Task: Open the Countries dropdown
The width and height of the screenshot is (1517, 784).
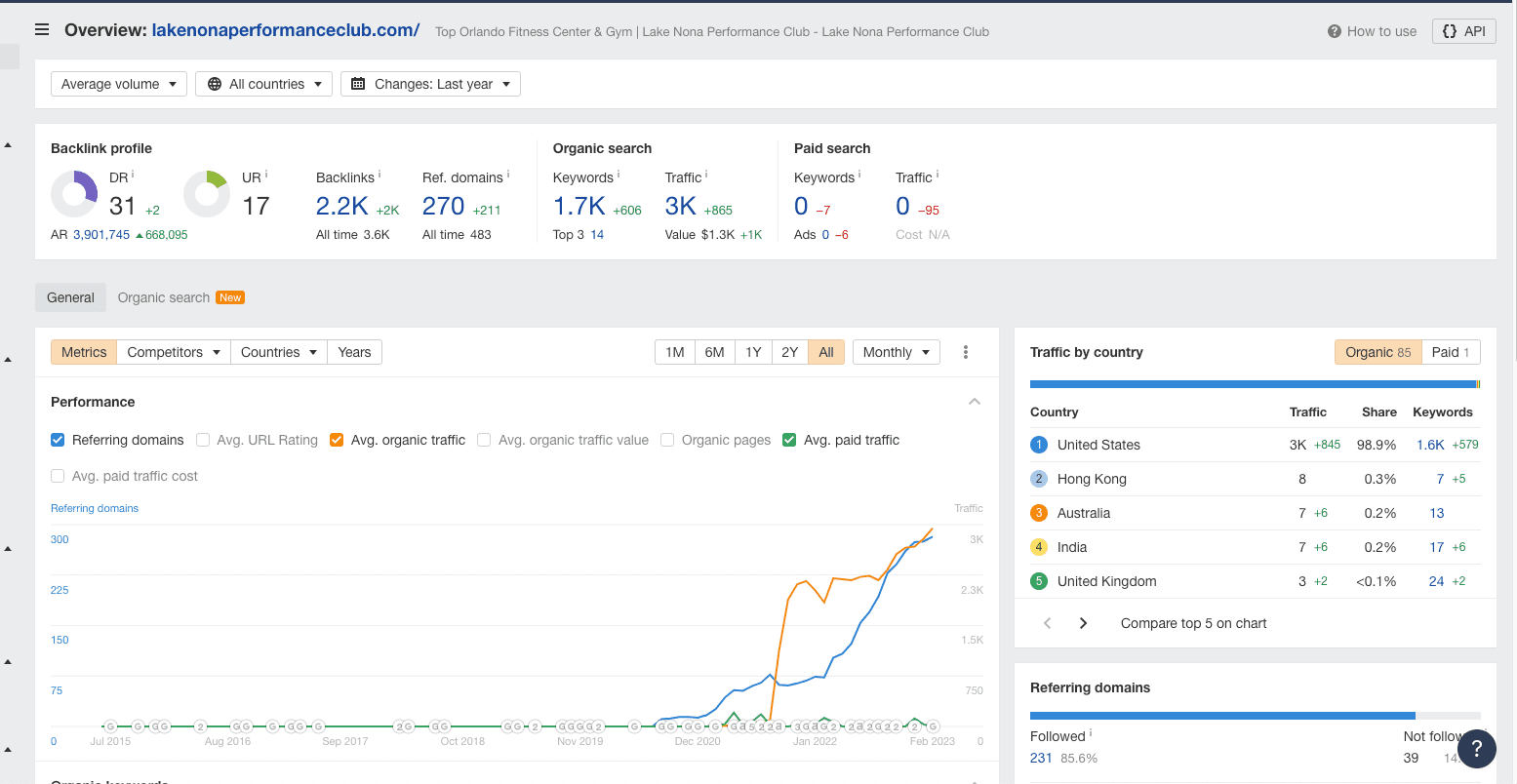Action: [278, 352]
